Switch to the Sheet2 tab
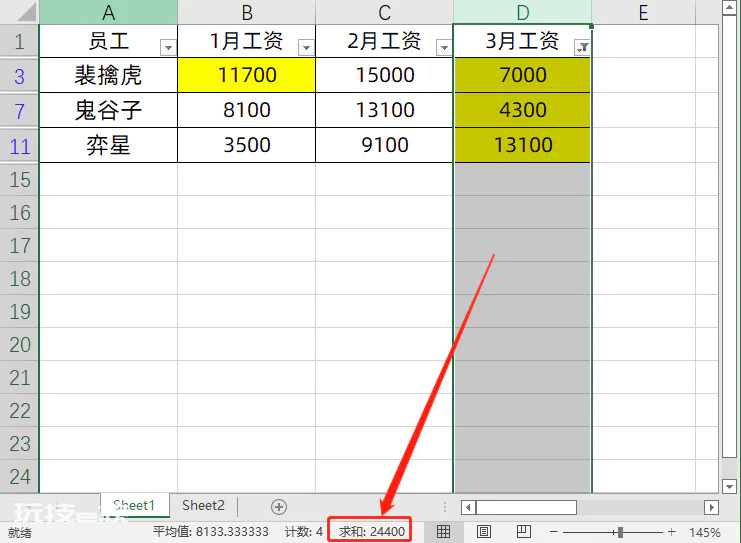 coord(203,506)
